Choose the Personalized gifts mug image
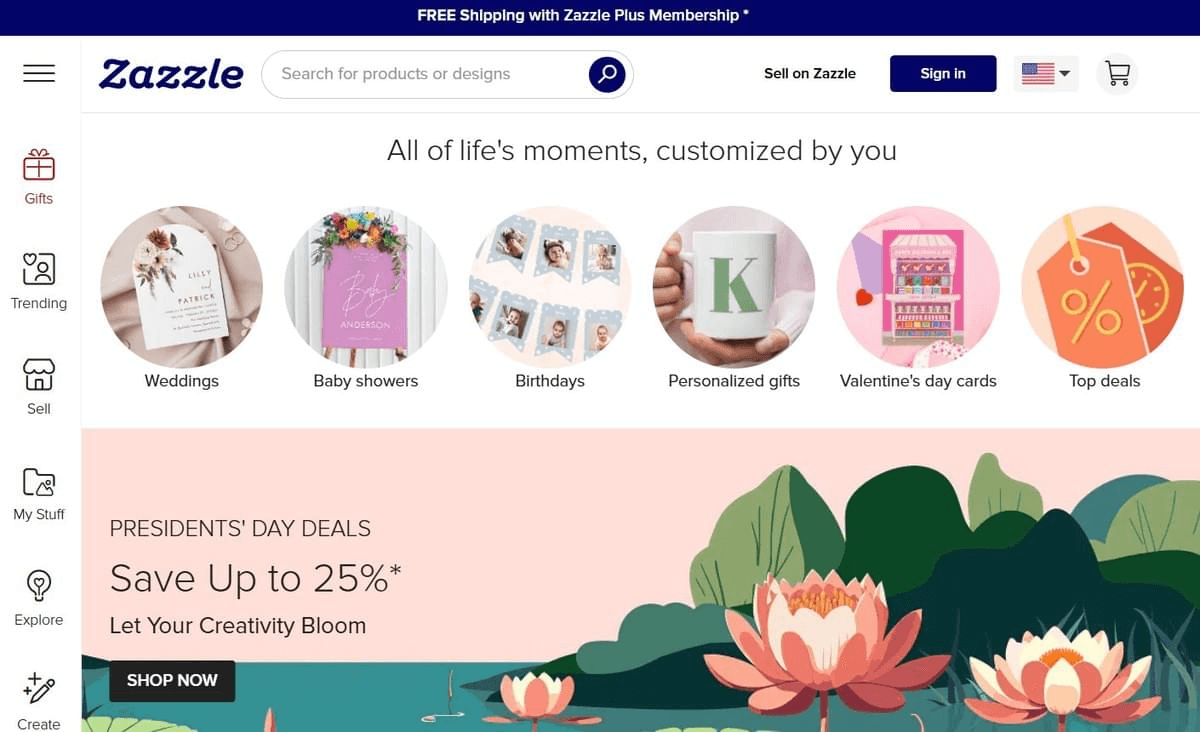 [x=734, y=287]
